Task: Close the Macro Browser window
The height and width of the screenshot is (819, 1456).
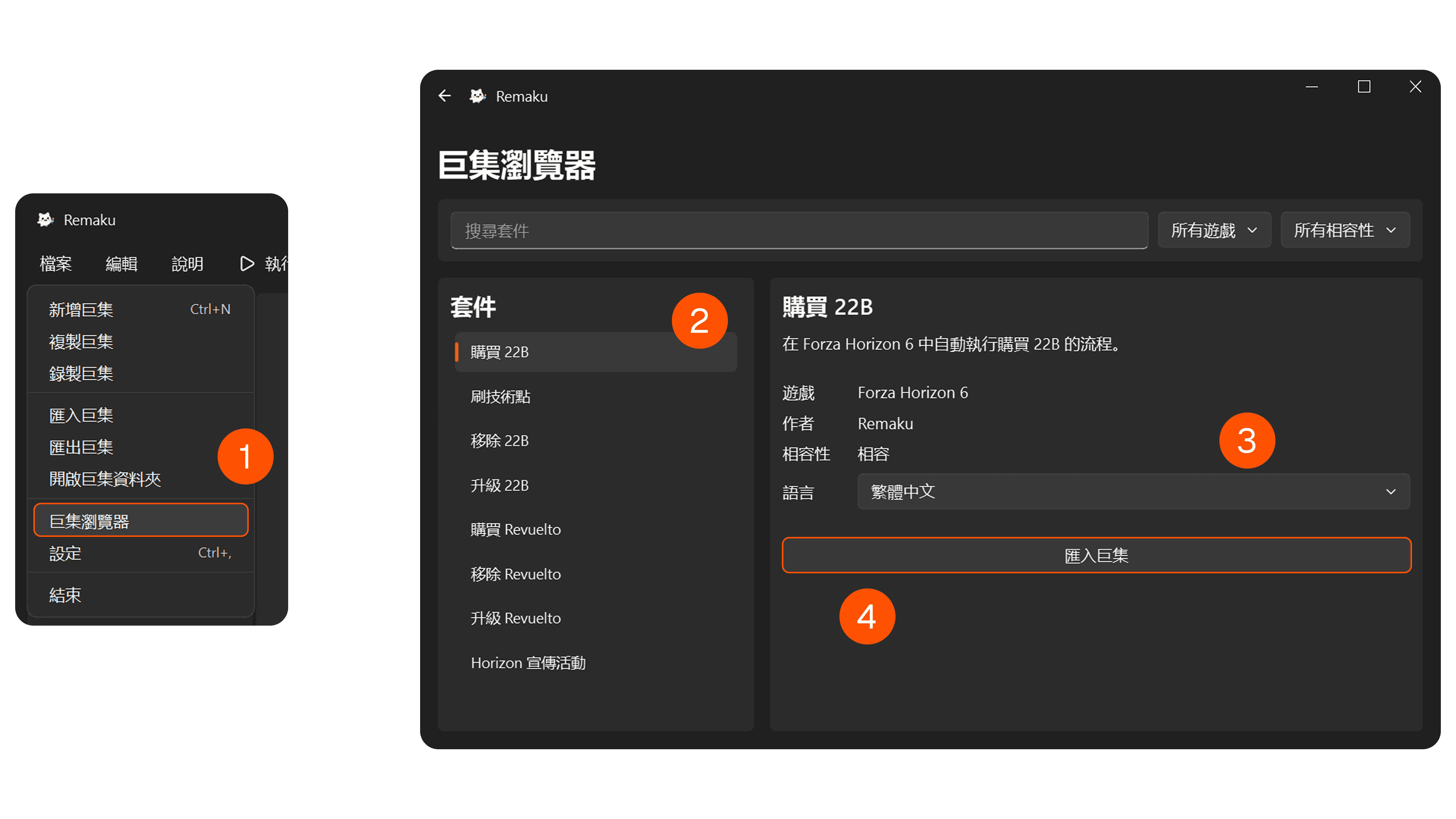Action: (x=1415, y=87)
